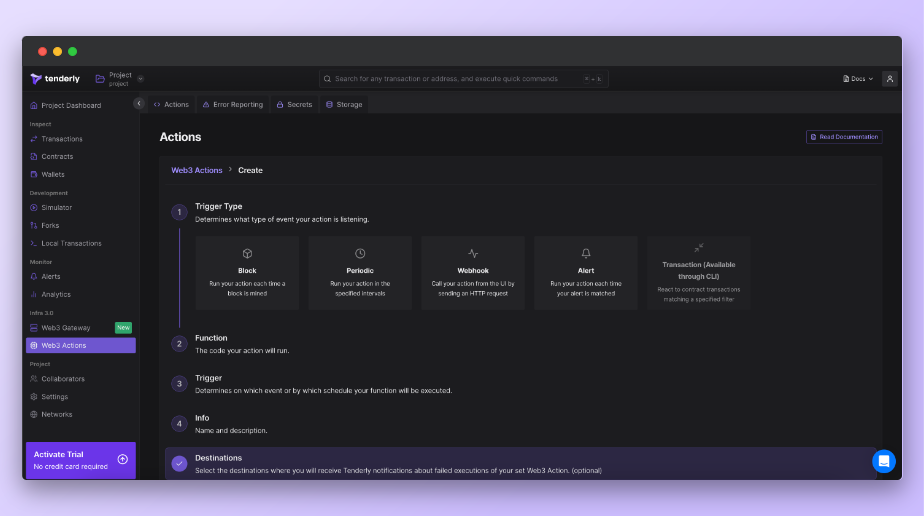Open the Docs dropdown menu
The image size is (924, 516).
[857, 78]
